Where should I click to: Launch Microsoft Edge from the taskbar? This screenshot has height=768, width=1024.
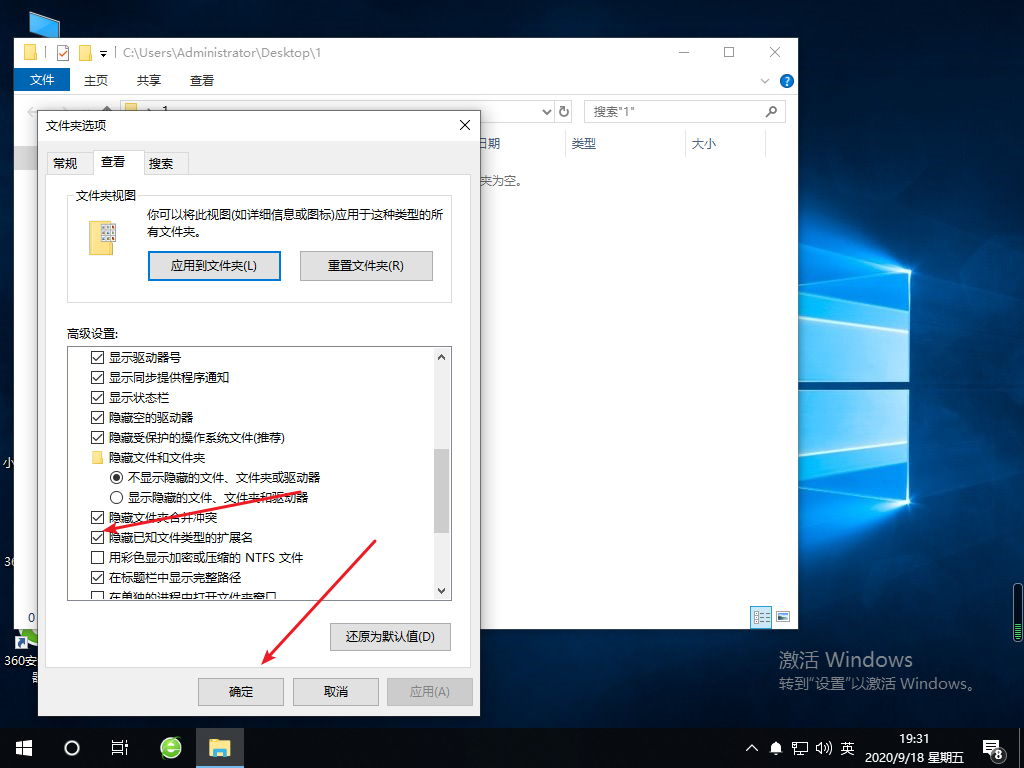tap(169, 747)
